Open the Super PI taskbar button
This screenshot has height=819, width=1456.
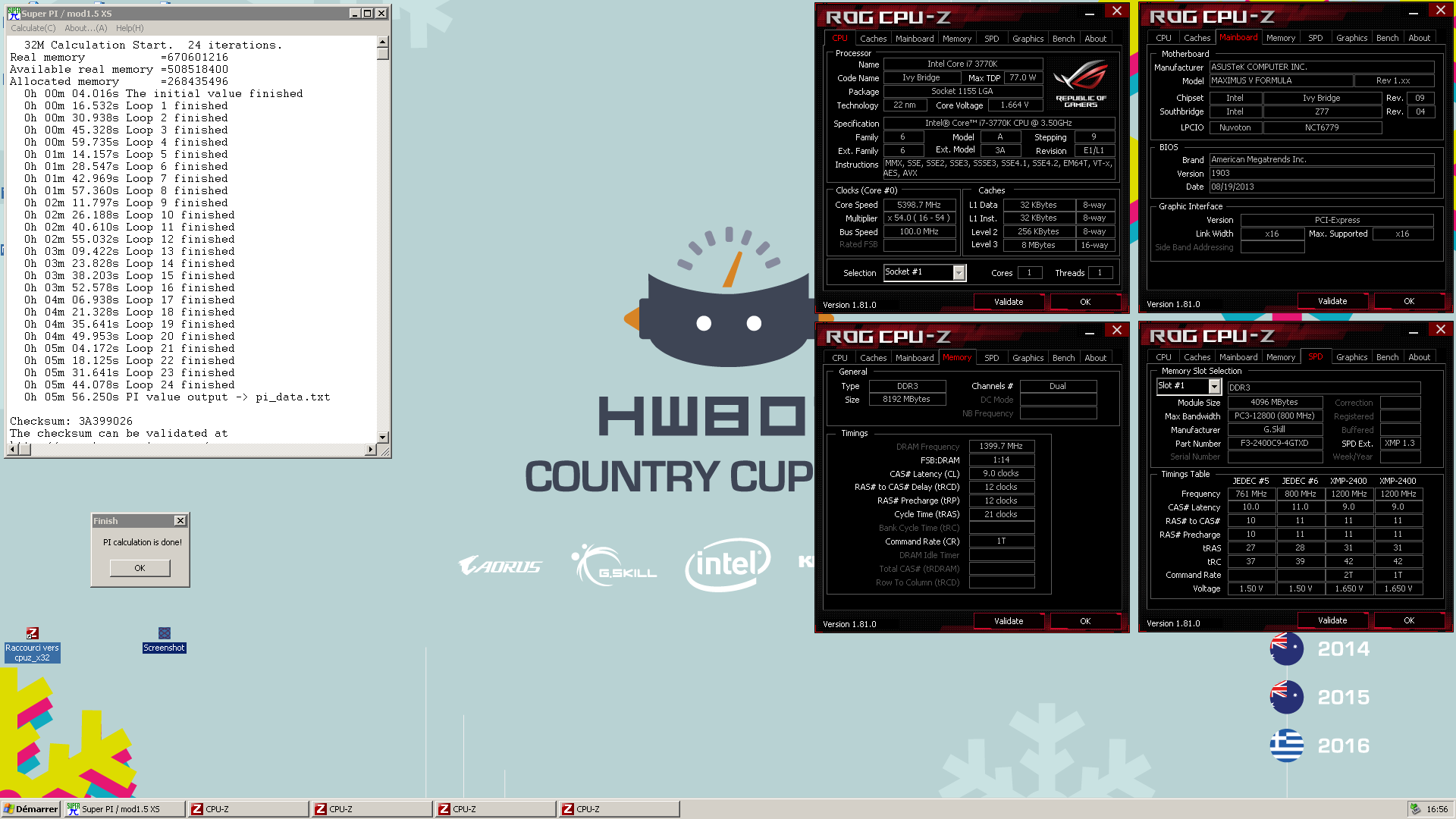click(x=124, y=809)
